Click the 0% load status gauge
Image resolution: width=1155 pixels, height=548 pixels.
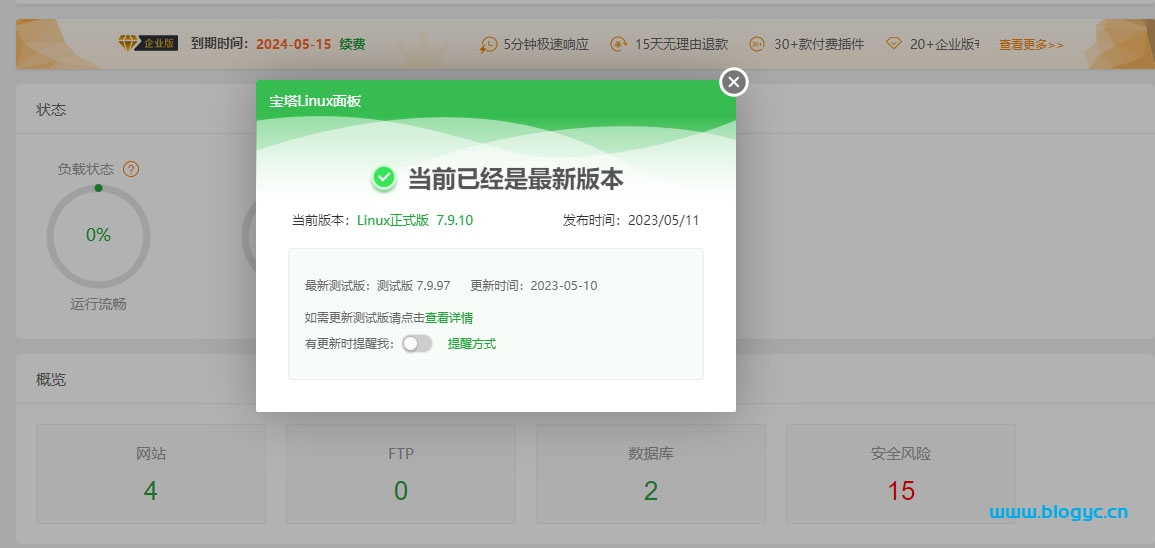(98, 236)
